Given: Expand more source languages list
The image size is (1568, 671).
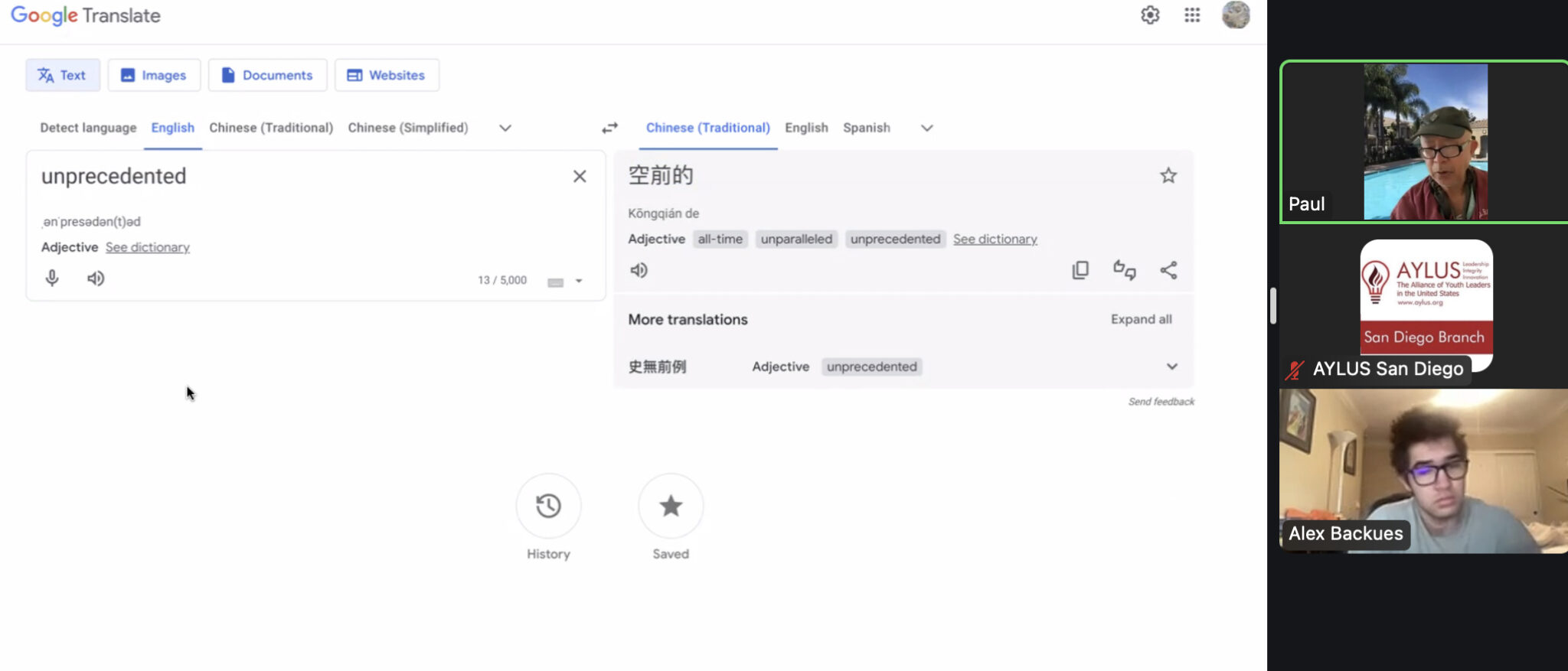Looking at the screenshot, I should [x=505, y=128].
